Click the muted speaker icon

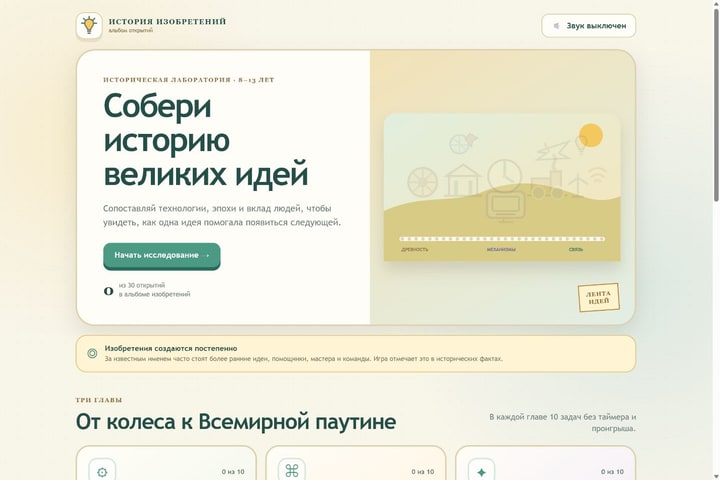[x=556, y=26]
